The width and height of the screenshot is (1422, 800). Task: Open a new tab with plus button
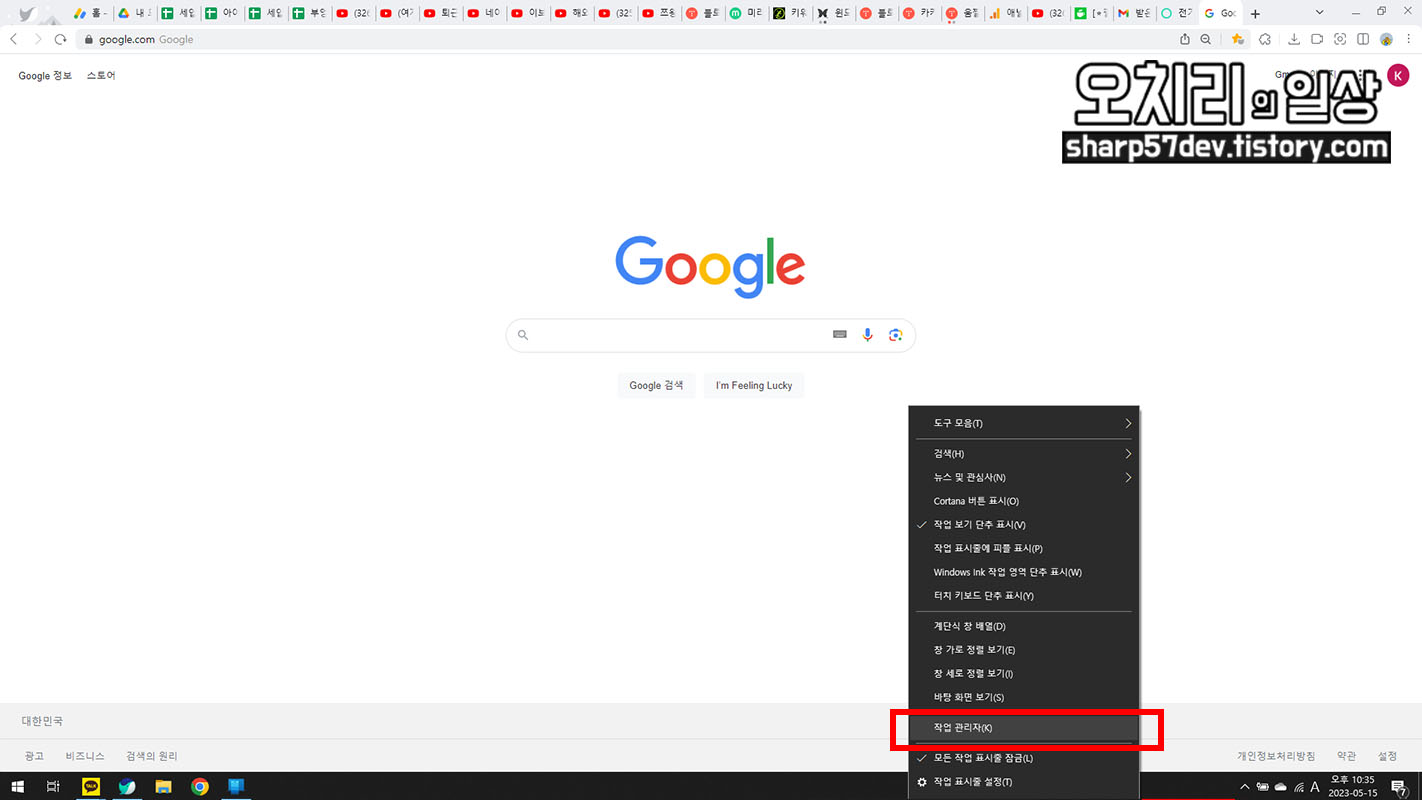[1256, 14]
